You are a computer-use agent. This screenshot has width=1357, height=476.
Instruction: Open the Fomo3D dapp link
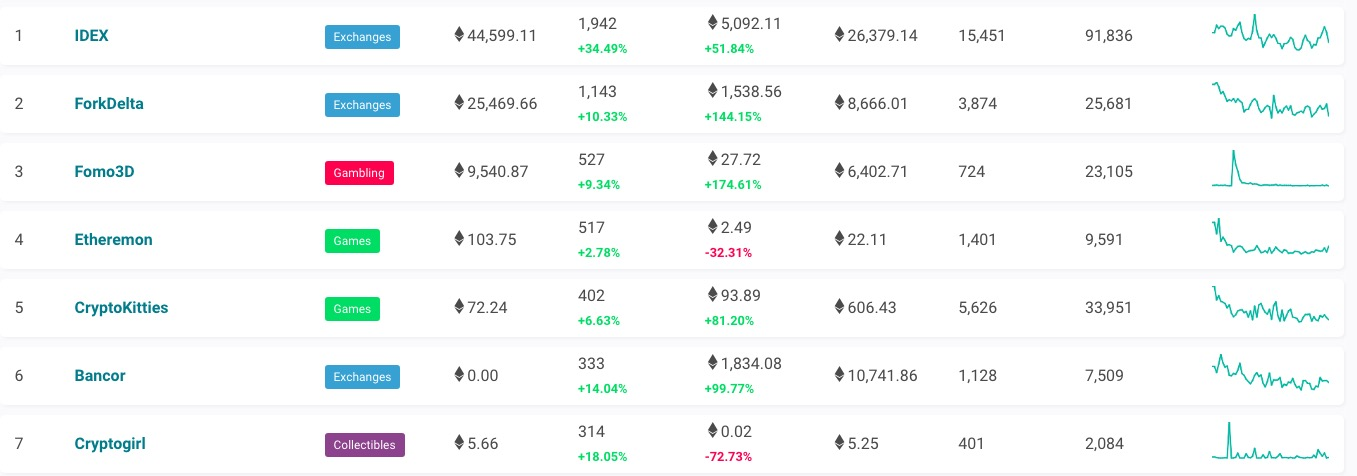[105, 171]
